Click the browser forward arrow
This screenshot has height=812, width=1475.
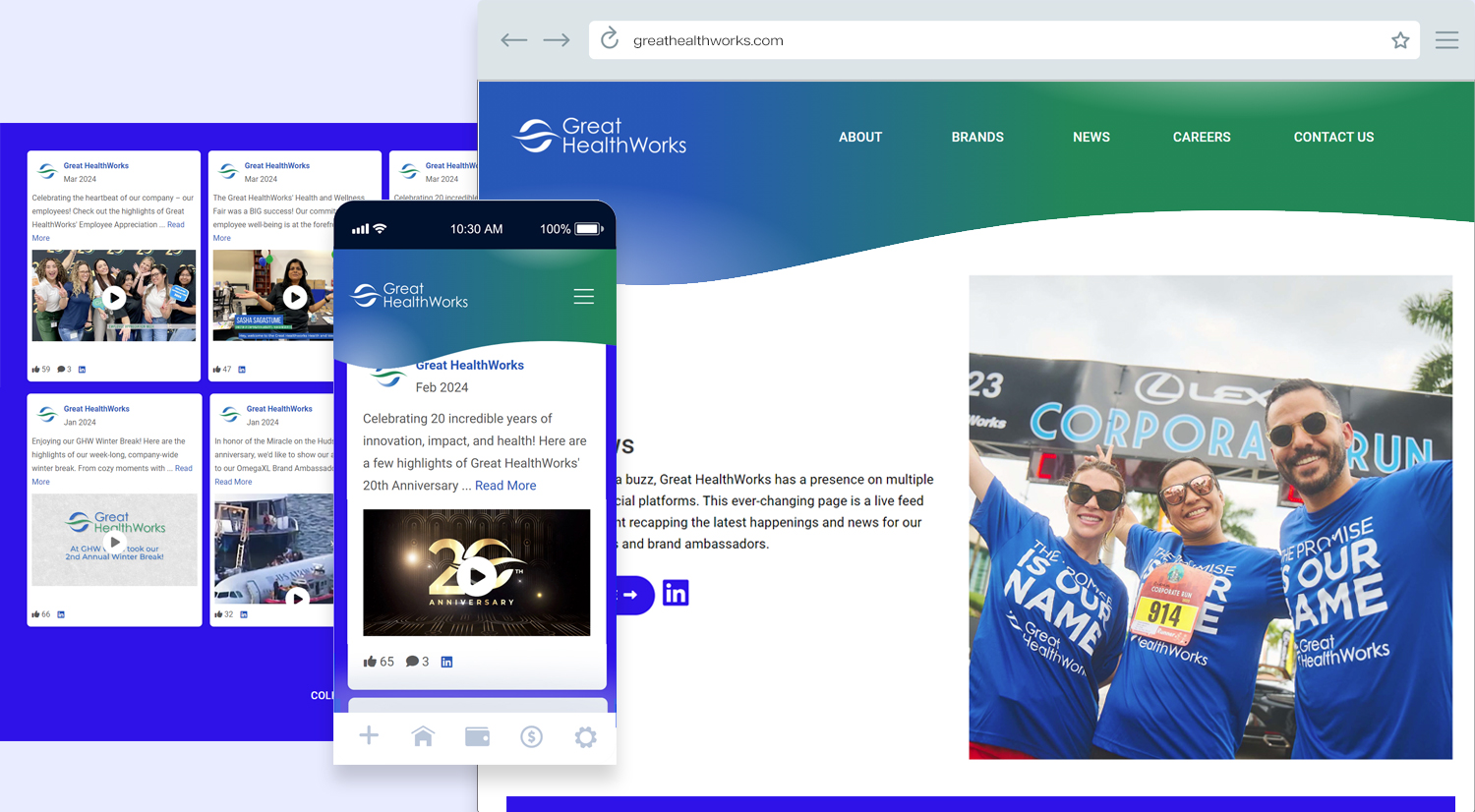557,40
